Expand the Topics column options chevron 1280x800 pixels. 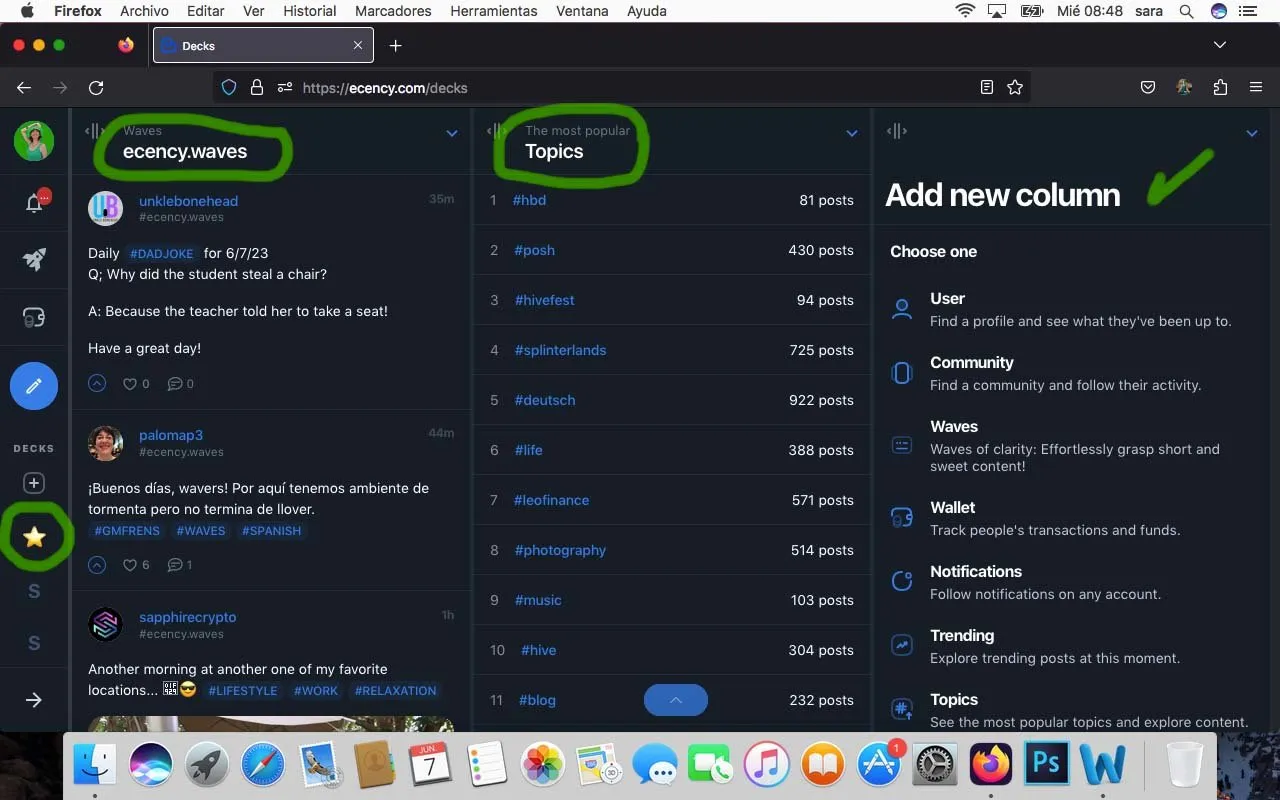pyautogui.click(x=852, y=133)
